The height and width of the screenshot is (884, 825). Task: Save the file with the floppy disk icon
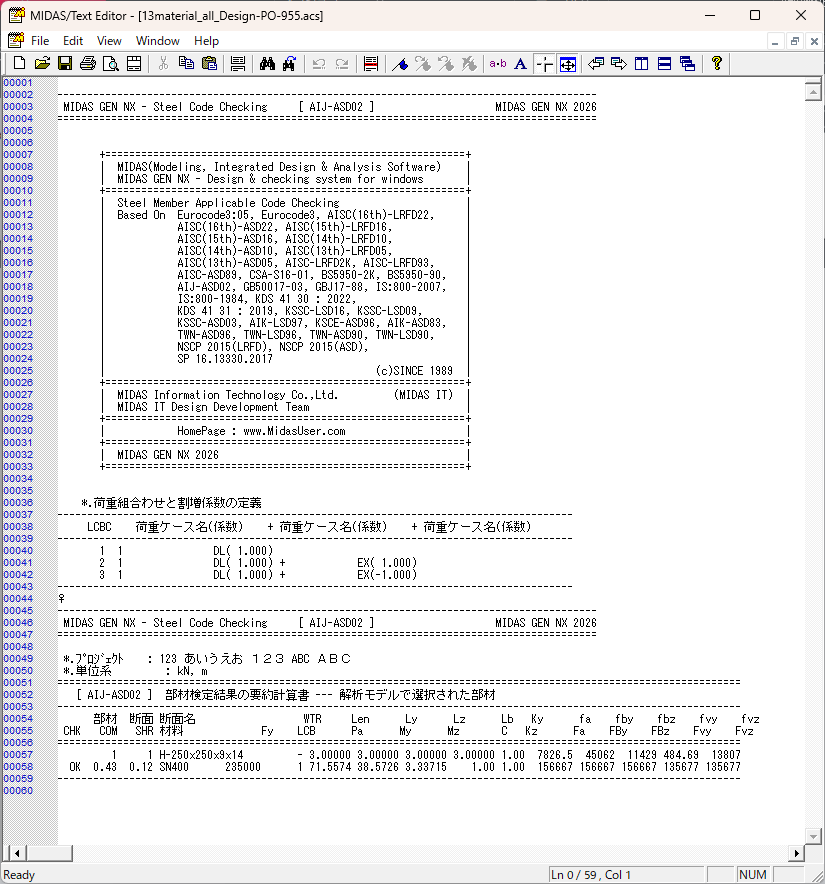65,64
